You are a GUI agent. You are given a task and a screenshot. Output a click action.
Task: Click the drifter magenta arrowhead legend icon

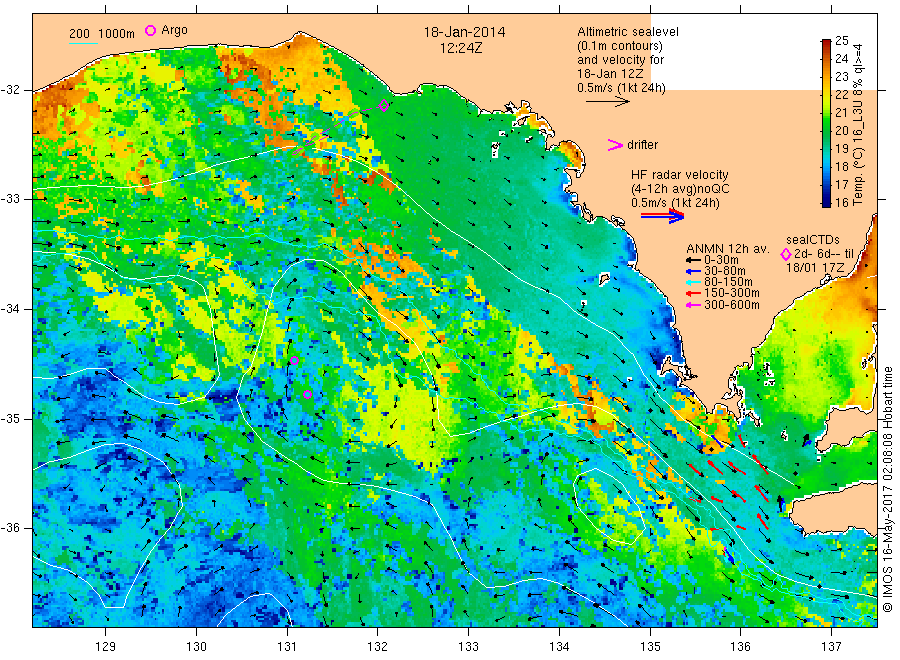click(x=615, y=145)
